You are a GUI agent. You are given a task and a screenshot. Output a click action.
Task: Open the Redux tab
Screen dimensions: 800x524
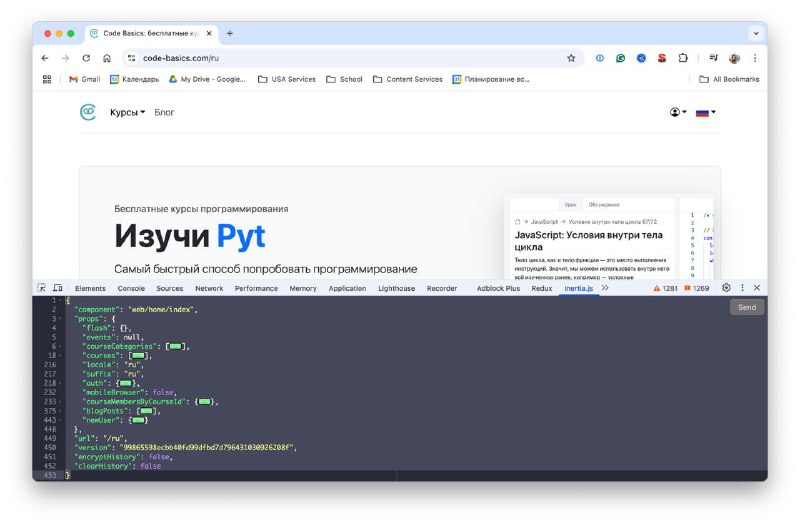click(x=542, y=288)
